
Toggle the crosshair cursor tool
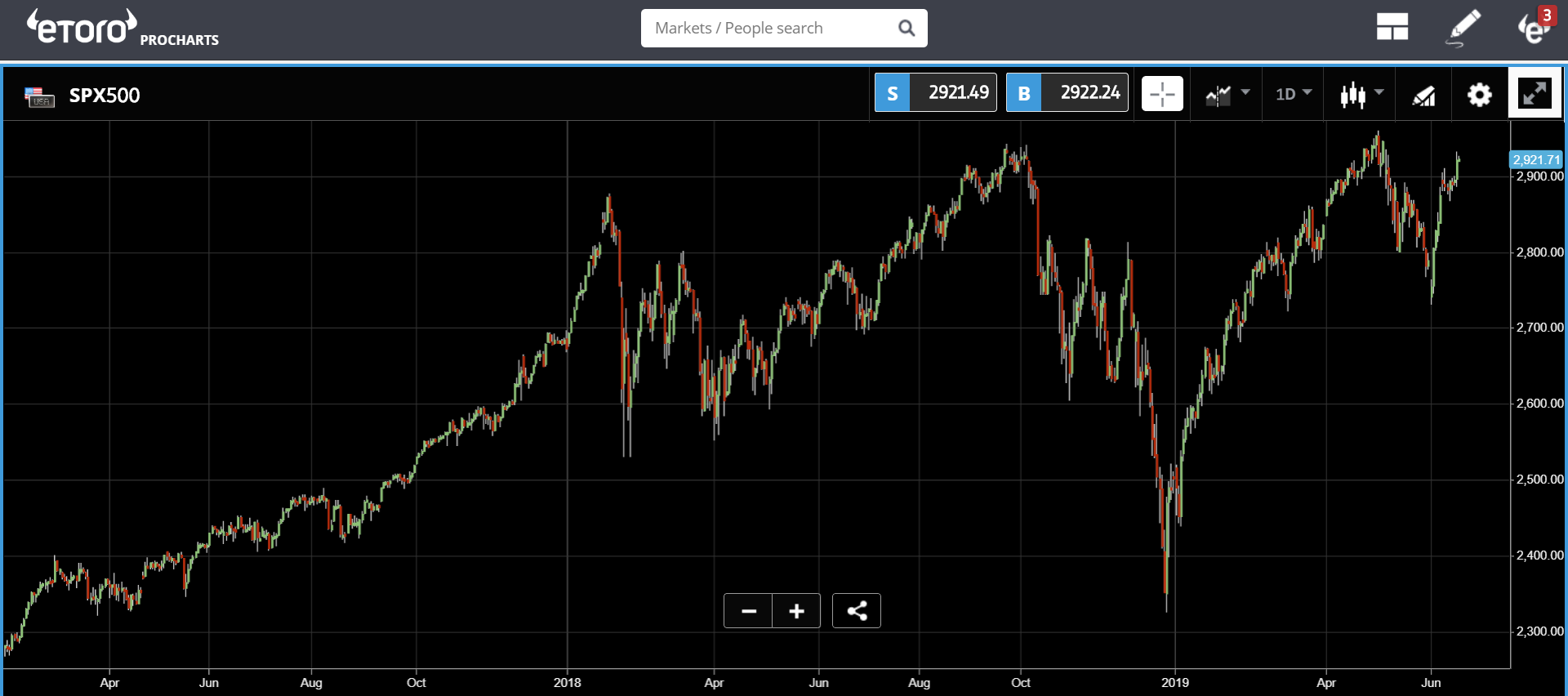coord(1162,94)
